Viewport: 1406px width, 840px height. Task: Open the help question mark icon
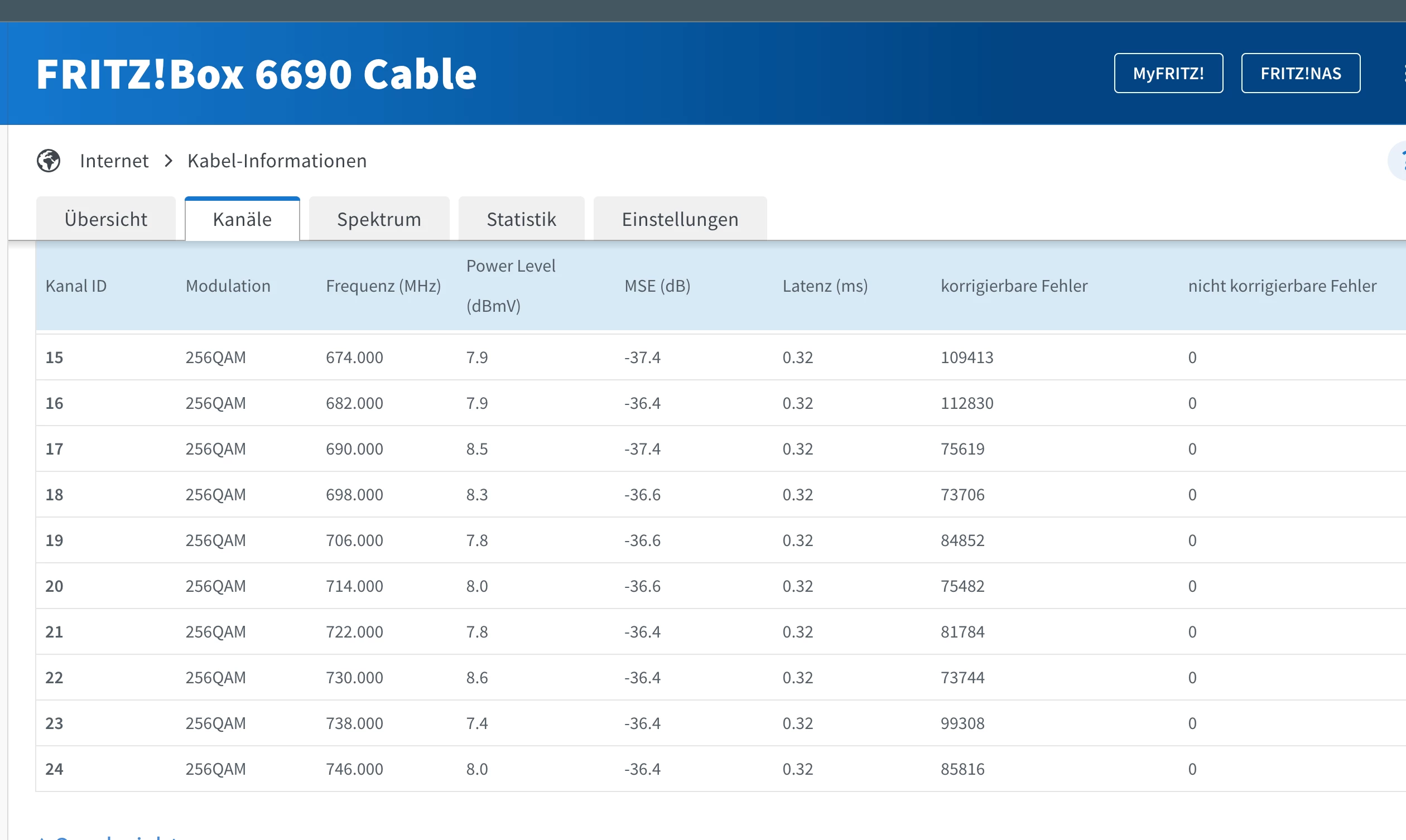[1399, 161]
